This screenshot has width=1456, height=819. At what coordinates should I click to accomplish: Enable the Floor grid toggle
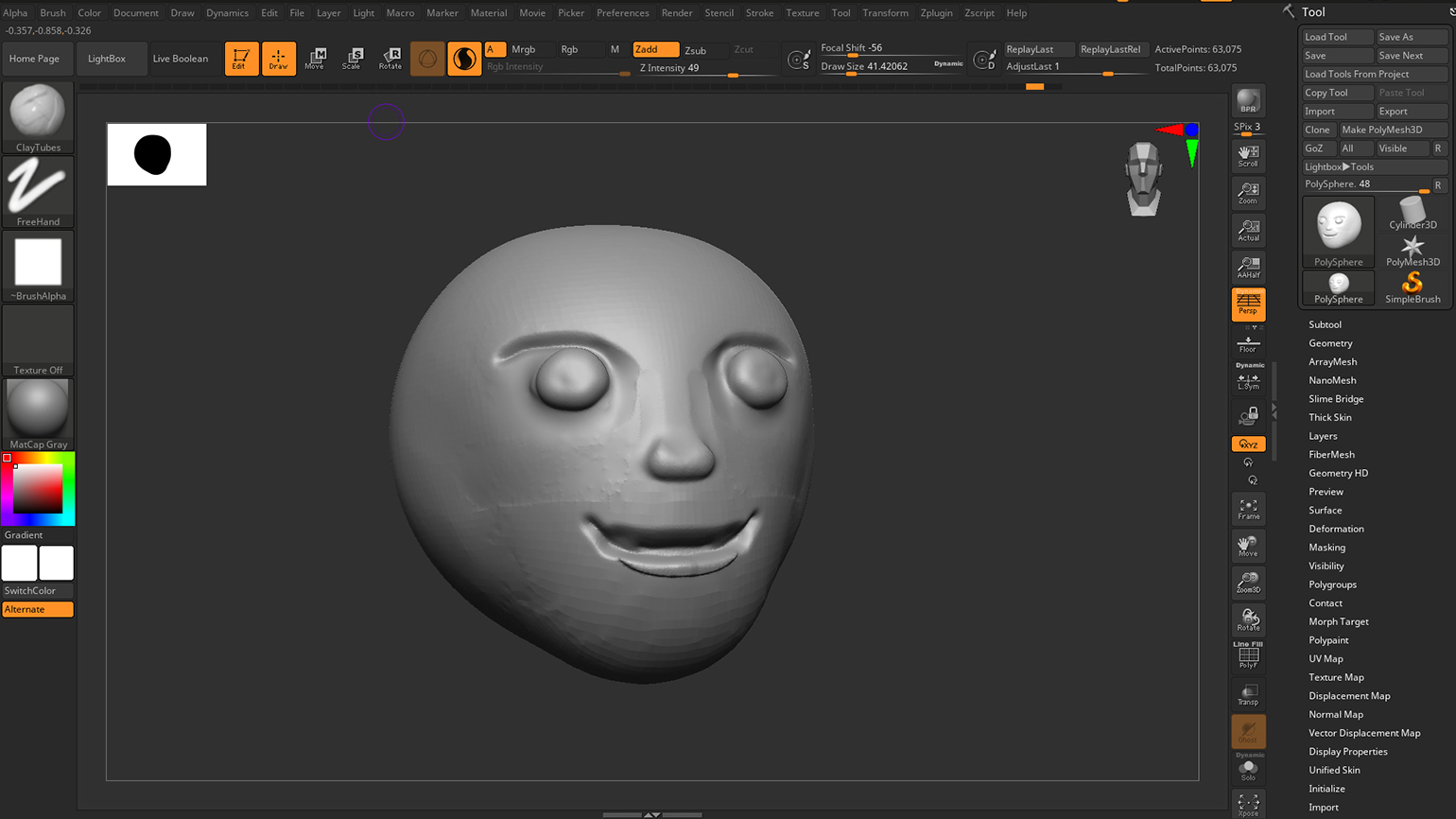1248,343
